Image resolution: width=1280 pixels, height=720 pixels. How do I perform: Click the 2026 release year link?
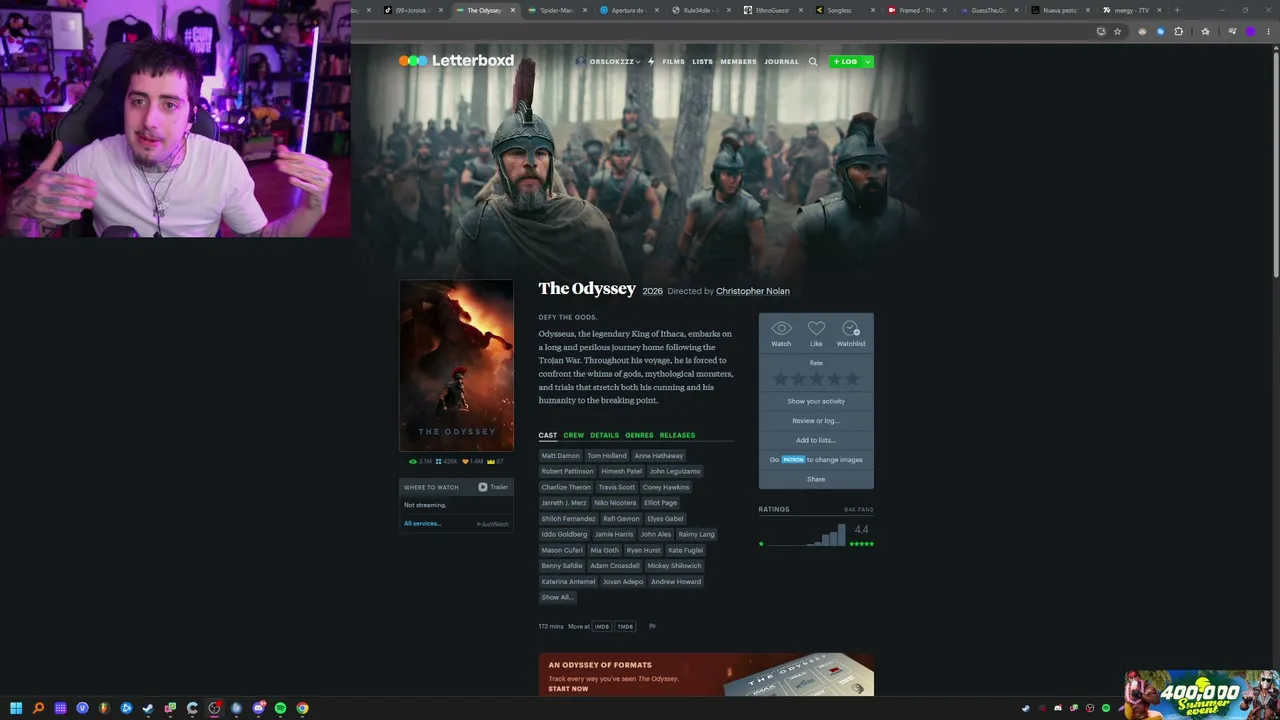coord(652,291)
